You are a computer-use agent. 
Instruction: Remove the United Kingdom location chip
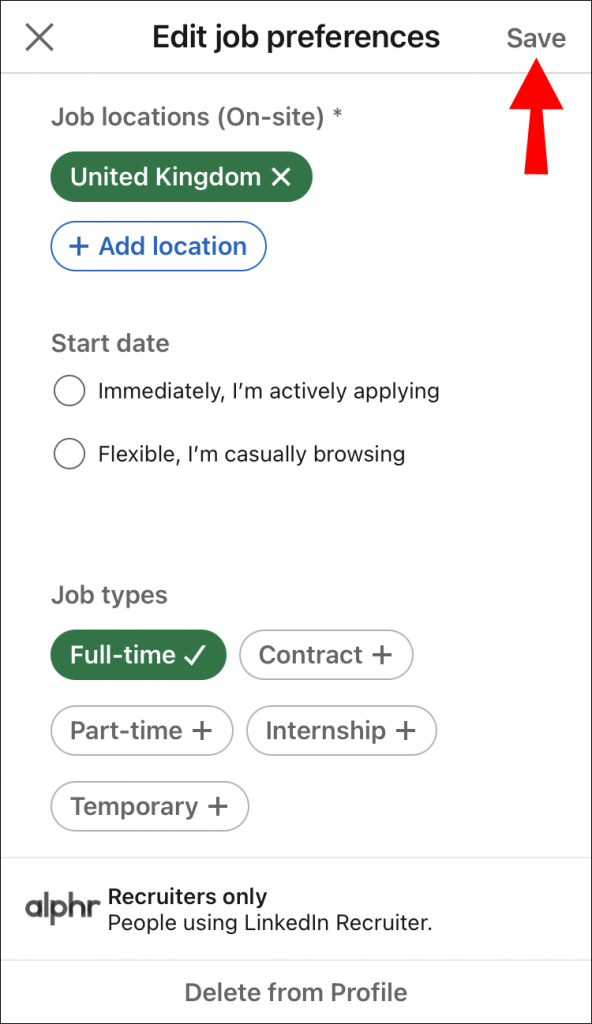tap(281, 177)
